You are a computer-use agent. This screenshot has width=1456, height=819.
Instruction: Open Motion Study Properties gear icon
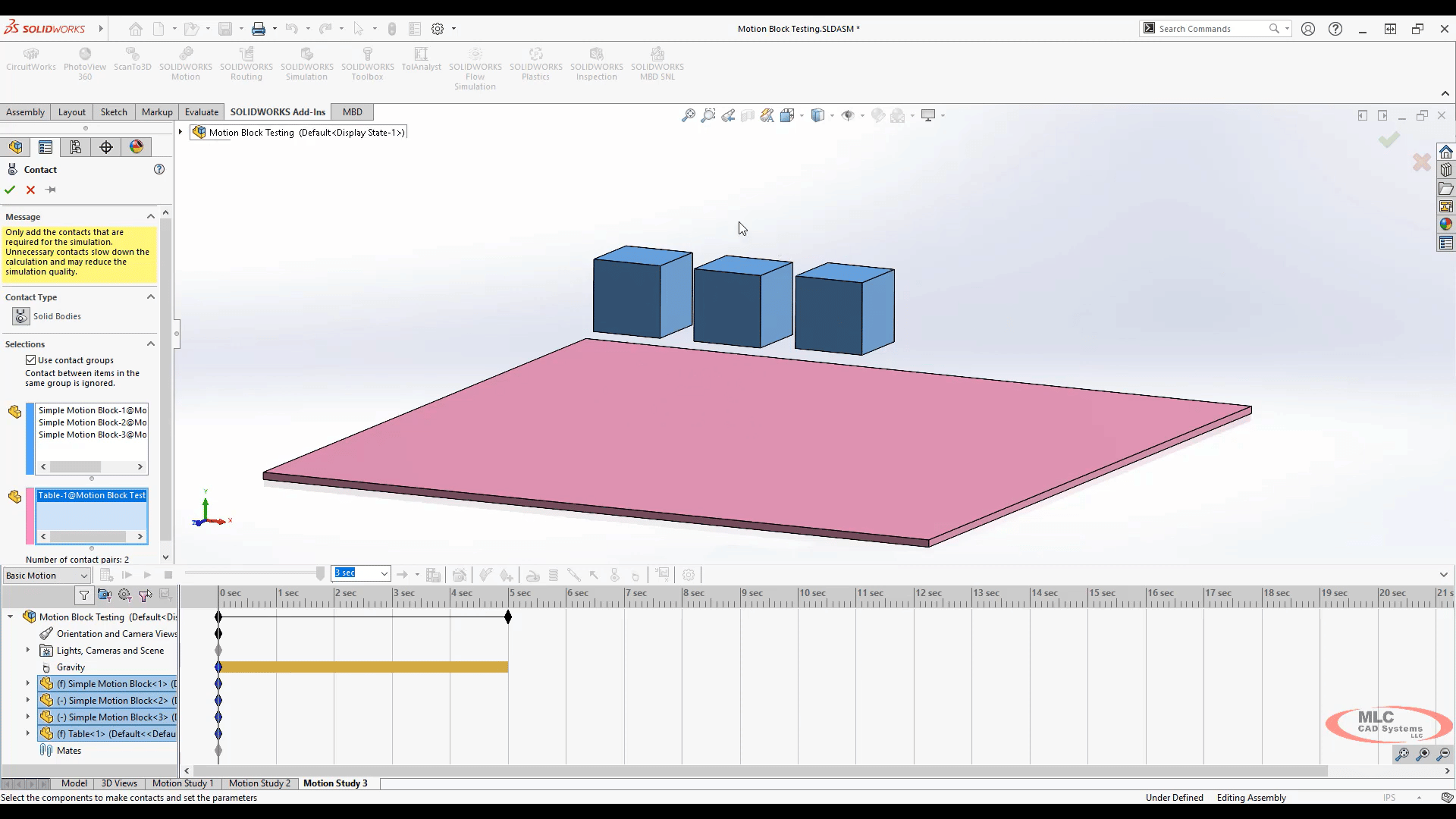click(689, 575)
